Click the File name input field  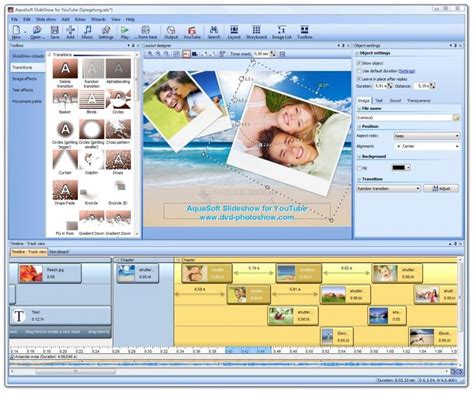point(404,117)
